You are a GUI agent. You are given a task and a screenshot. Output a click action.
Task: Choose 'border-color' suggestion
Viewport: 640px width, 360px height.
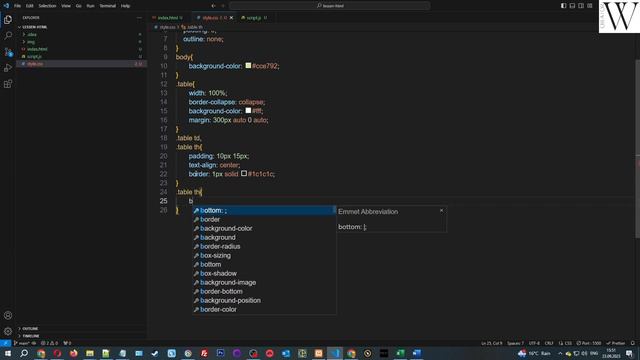(264, 309)
